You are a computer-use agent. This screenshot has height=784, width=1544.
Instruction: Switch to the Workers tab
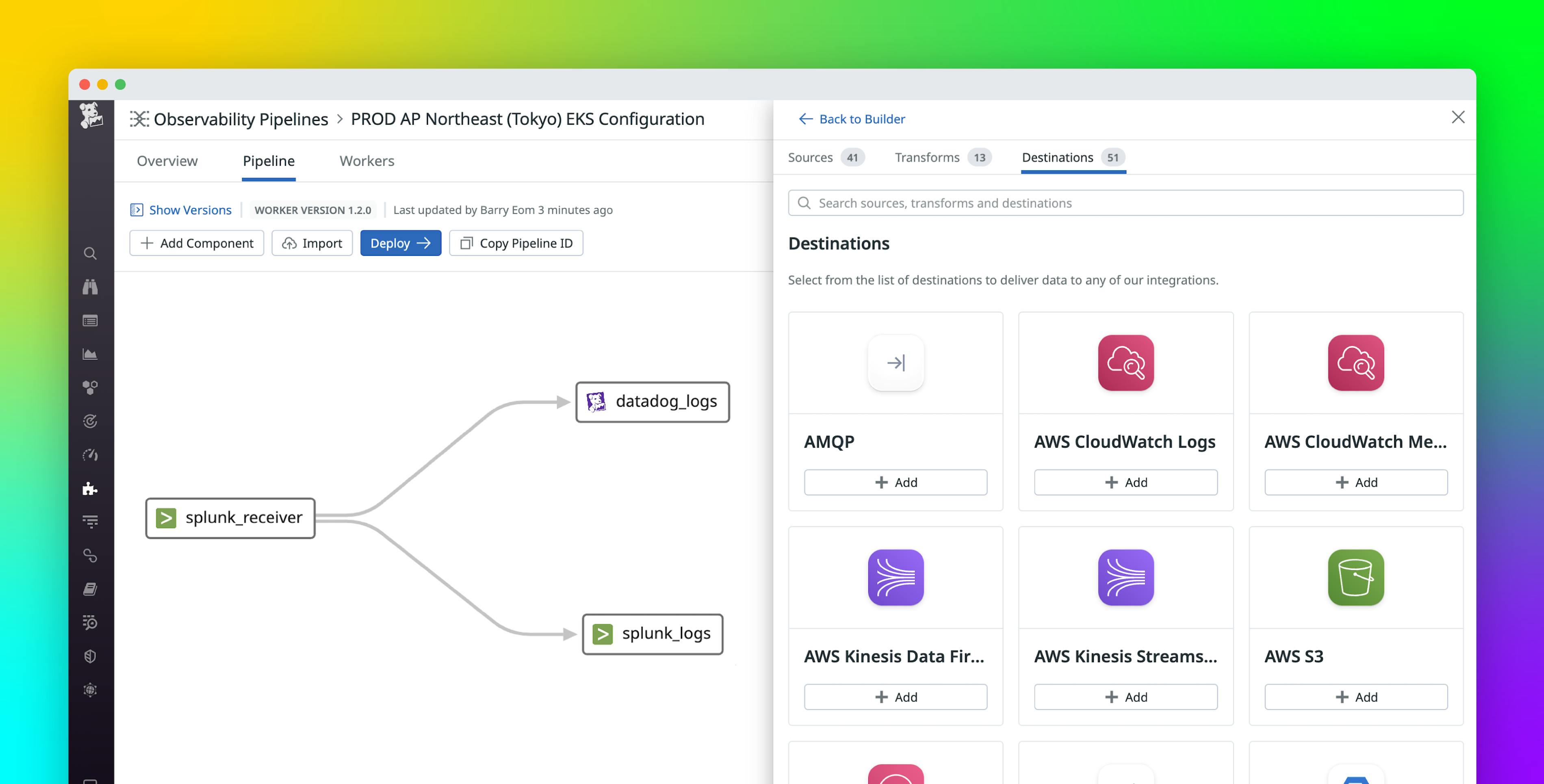pyautogui.click(x=366, y=160)
